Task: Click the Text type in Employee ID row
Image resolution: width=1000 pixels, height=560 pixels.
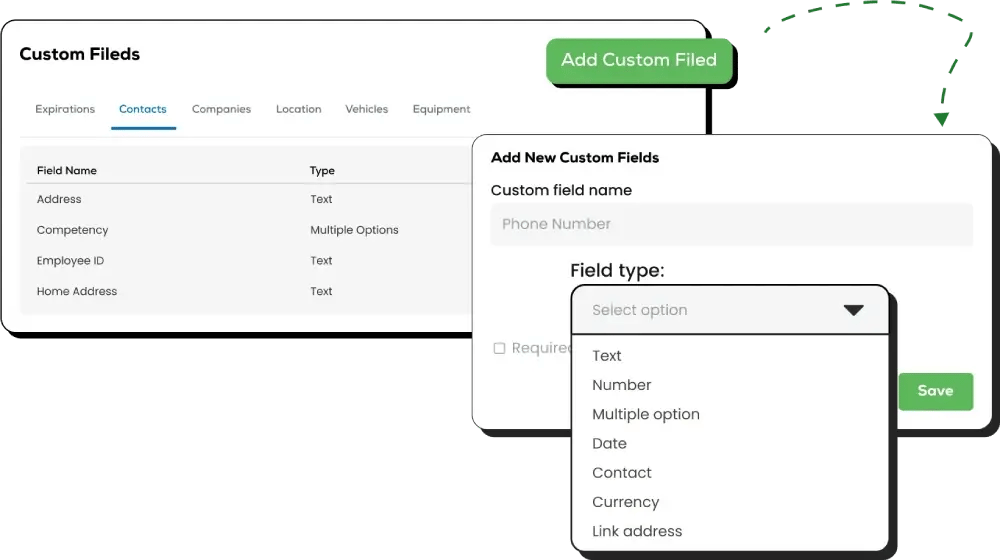Action: (x=321, y=260)
